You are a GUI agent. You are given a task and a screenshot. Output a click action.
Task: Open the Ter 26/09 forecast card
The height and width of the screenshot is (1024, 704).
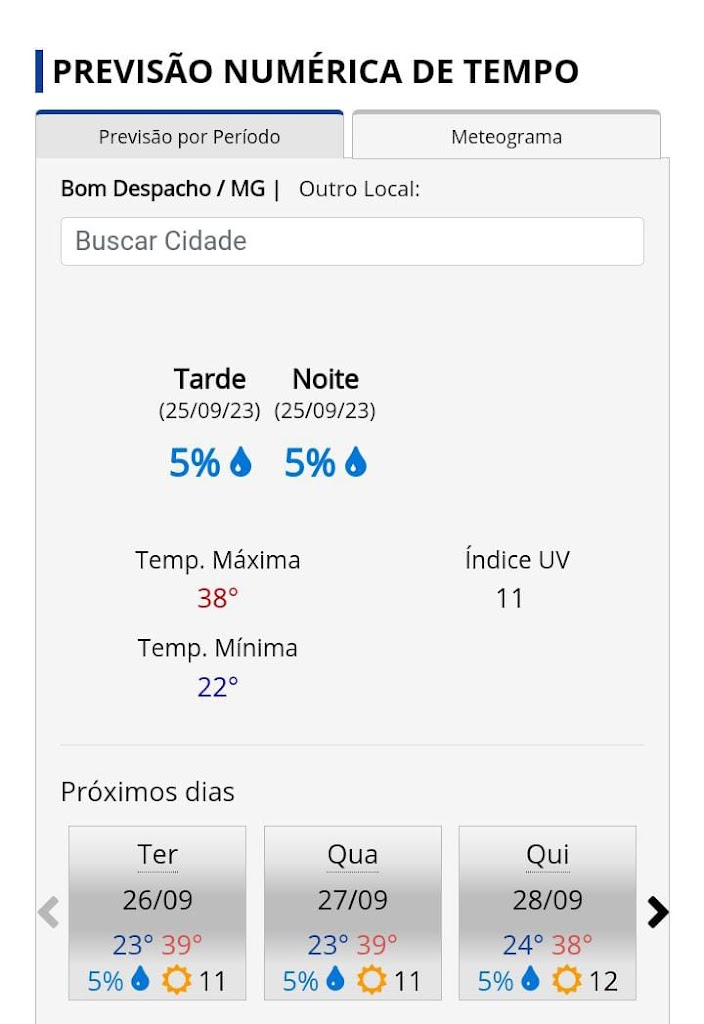[157, 900]
